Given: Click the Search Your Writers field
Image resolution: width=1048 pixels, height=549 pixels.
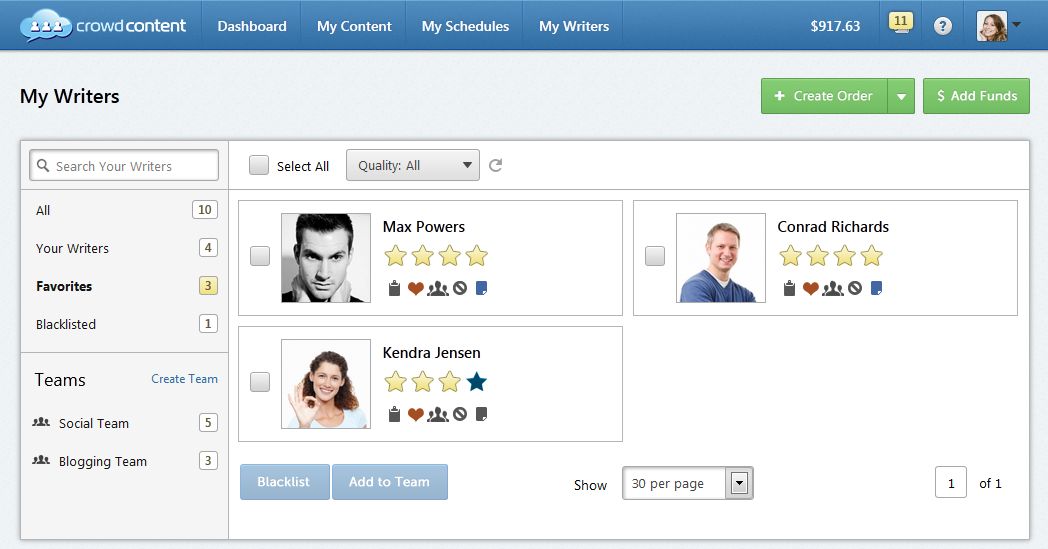Looking at the screenshot, I should point(125,166).
